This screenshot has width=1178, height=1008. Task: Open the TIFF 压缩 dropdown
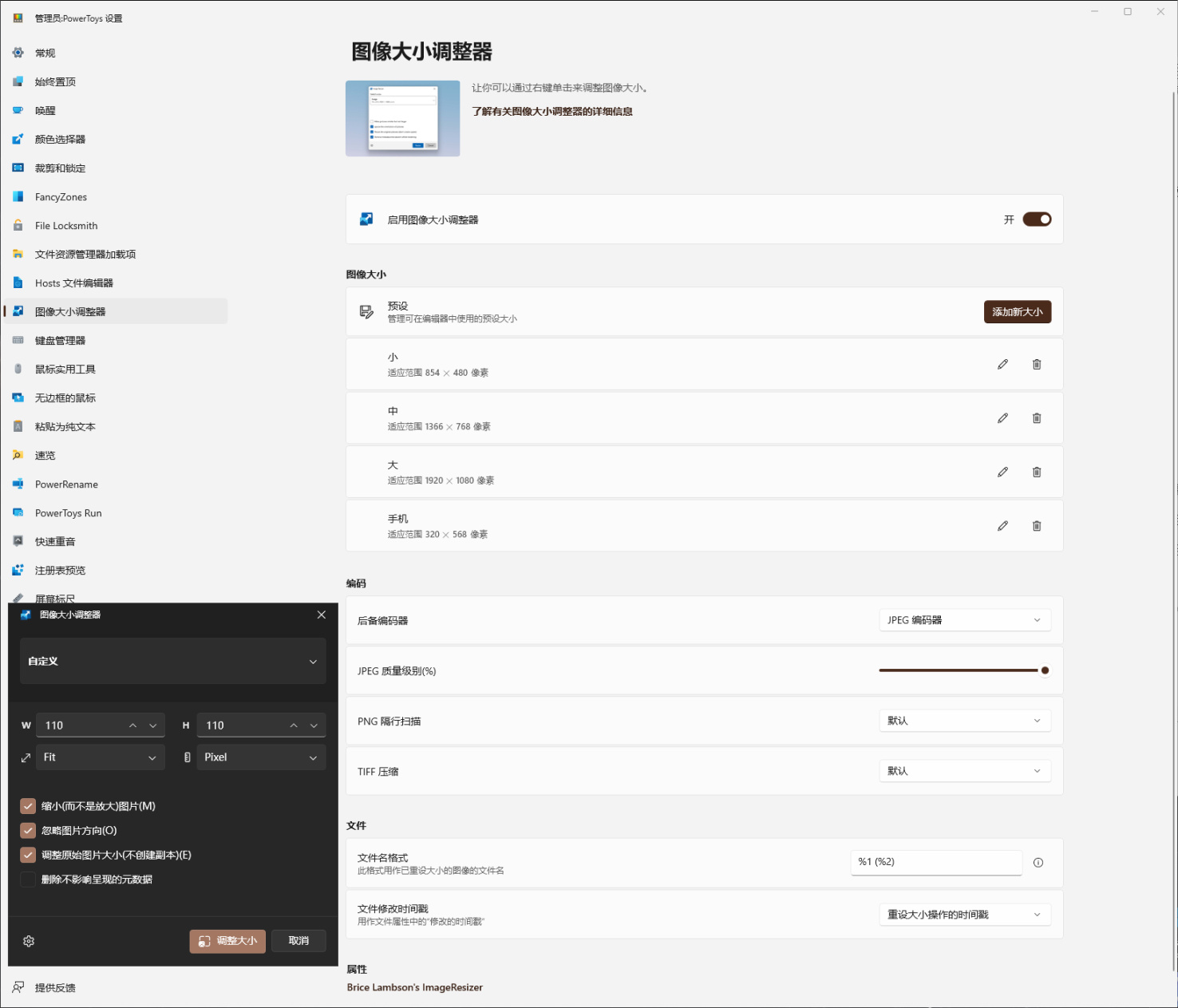[965, 771]
